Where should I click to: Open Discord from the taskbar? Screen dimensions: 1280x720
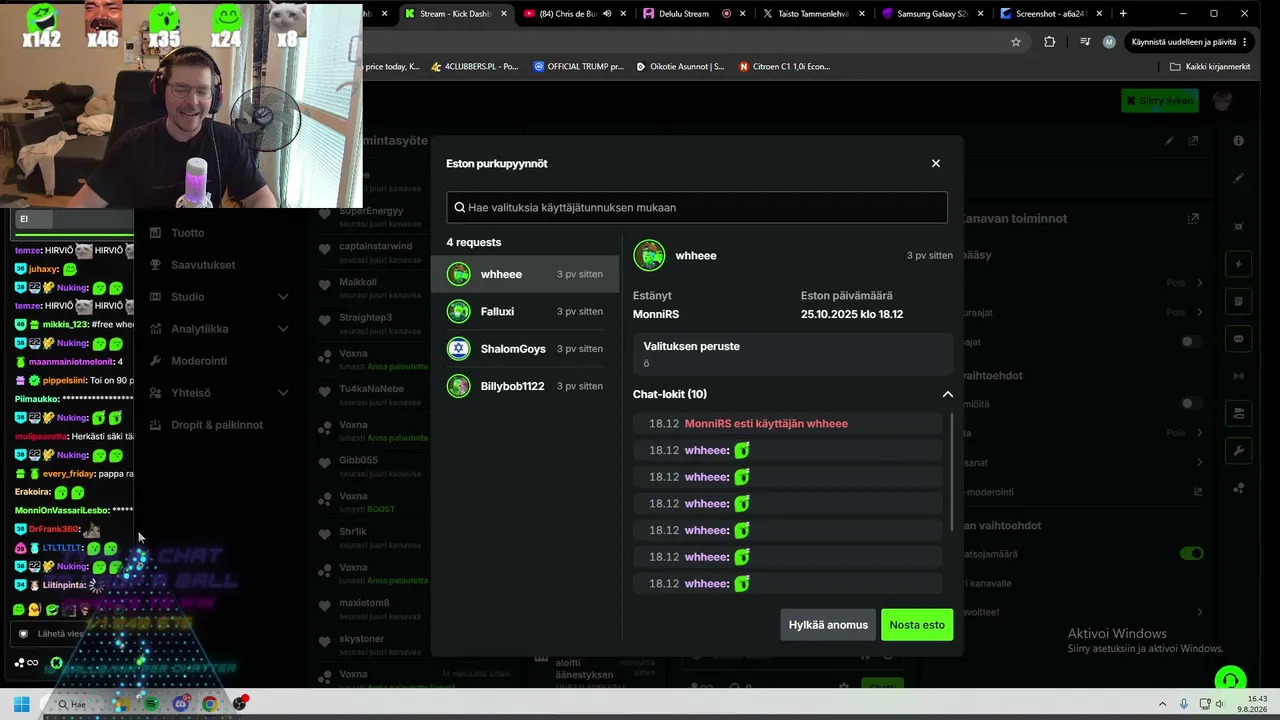coord(181,704)
